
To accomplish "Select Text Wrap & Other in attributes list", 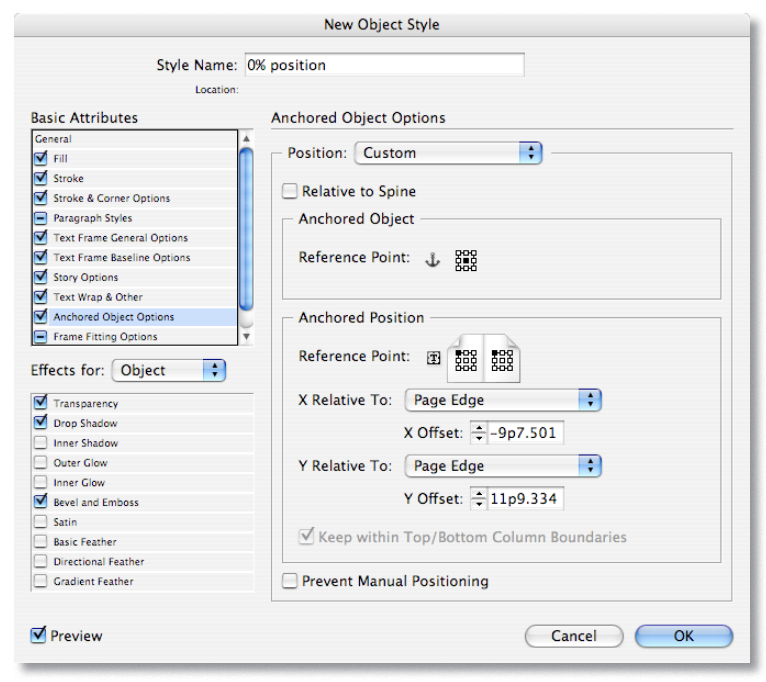I will (x=98, y=297).
